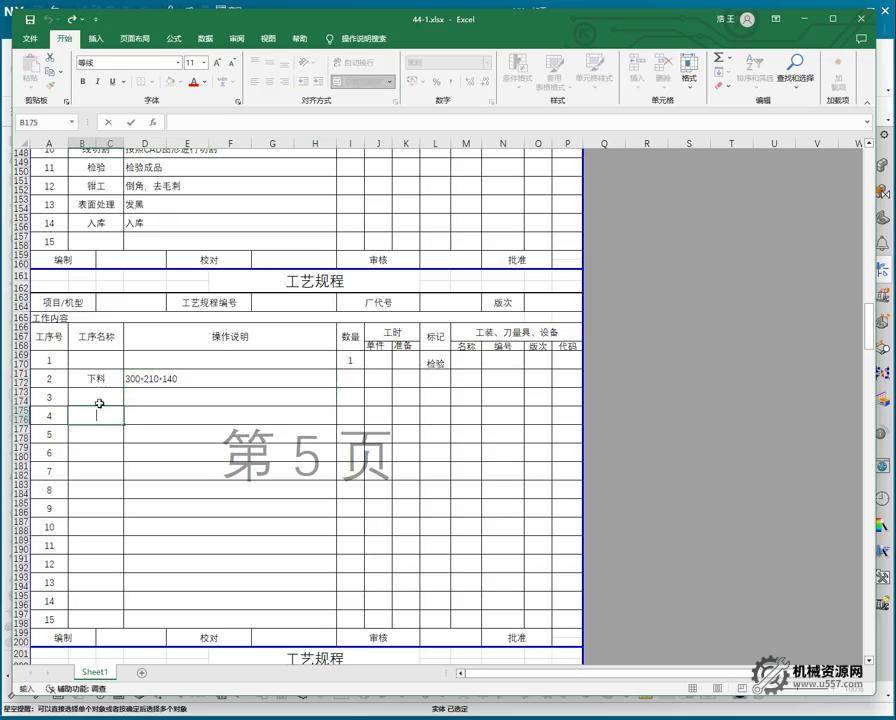This screenshot has width=896, height=720.
Task: Click the Delete Cells icon
Action: [x=660, y=65]
